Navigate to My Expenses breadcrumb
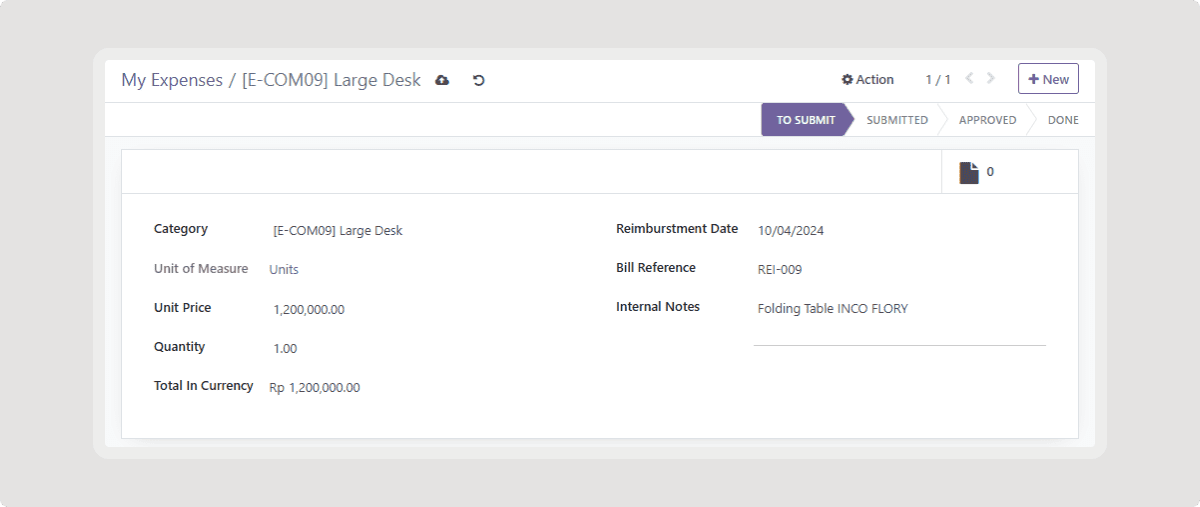Screen dimensions: 1200x507 pos(172,80)
